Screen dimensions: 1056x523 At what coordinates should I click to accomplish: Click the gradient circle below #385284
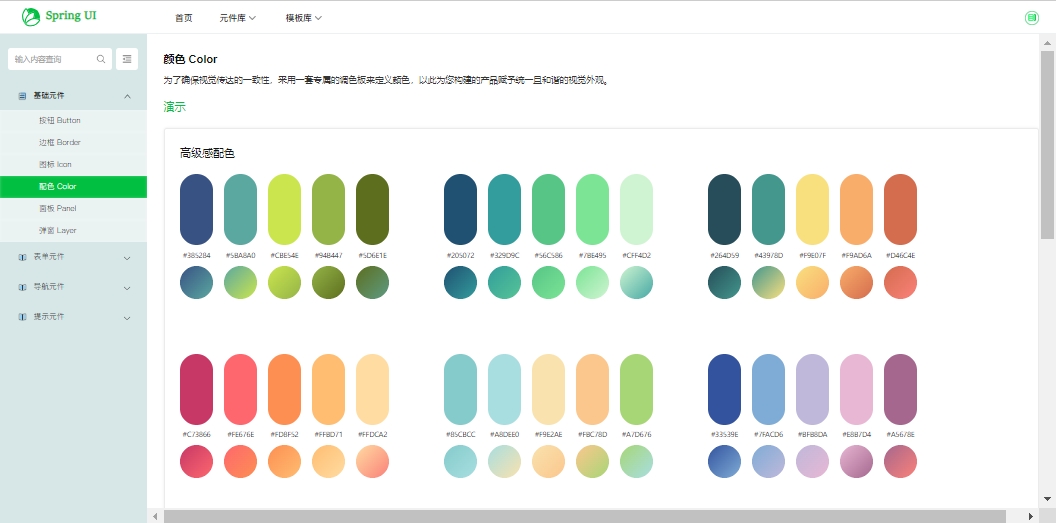(x=197, y=282)
